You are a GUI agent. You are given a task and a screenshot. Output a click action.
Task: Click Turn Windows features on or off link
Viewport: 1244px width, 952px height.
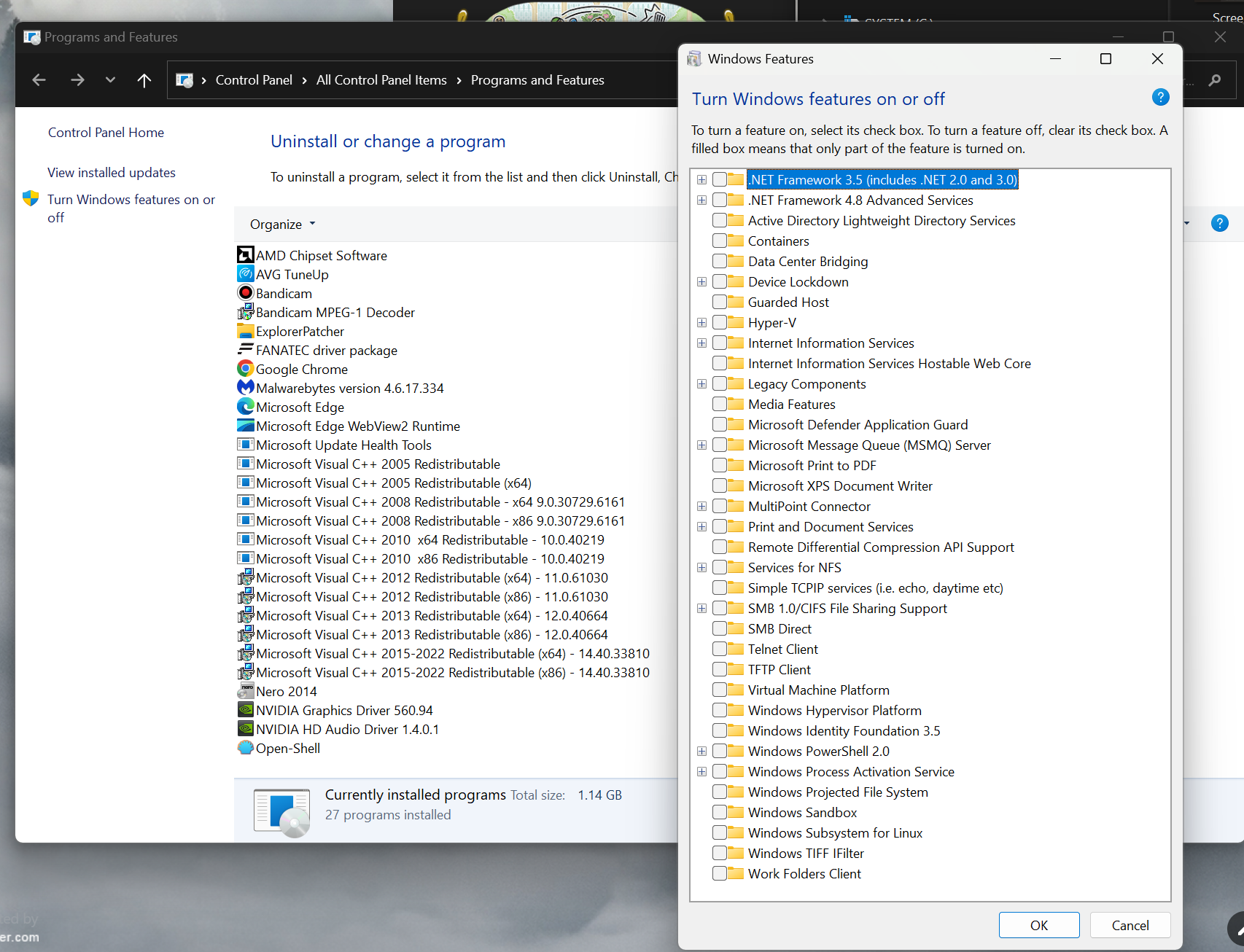pos(131,208)
